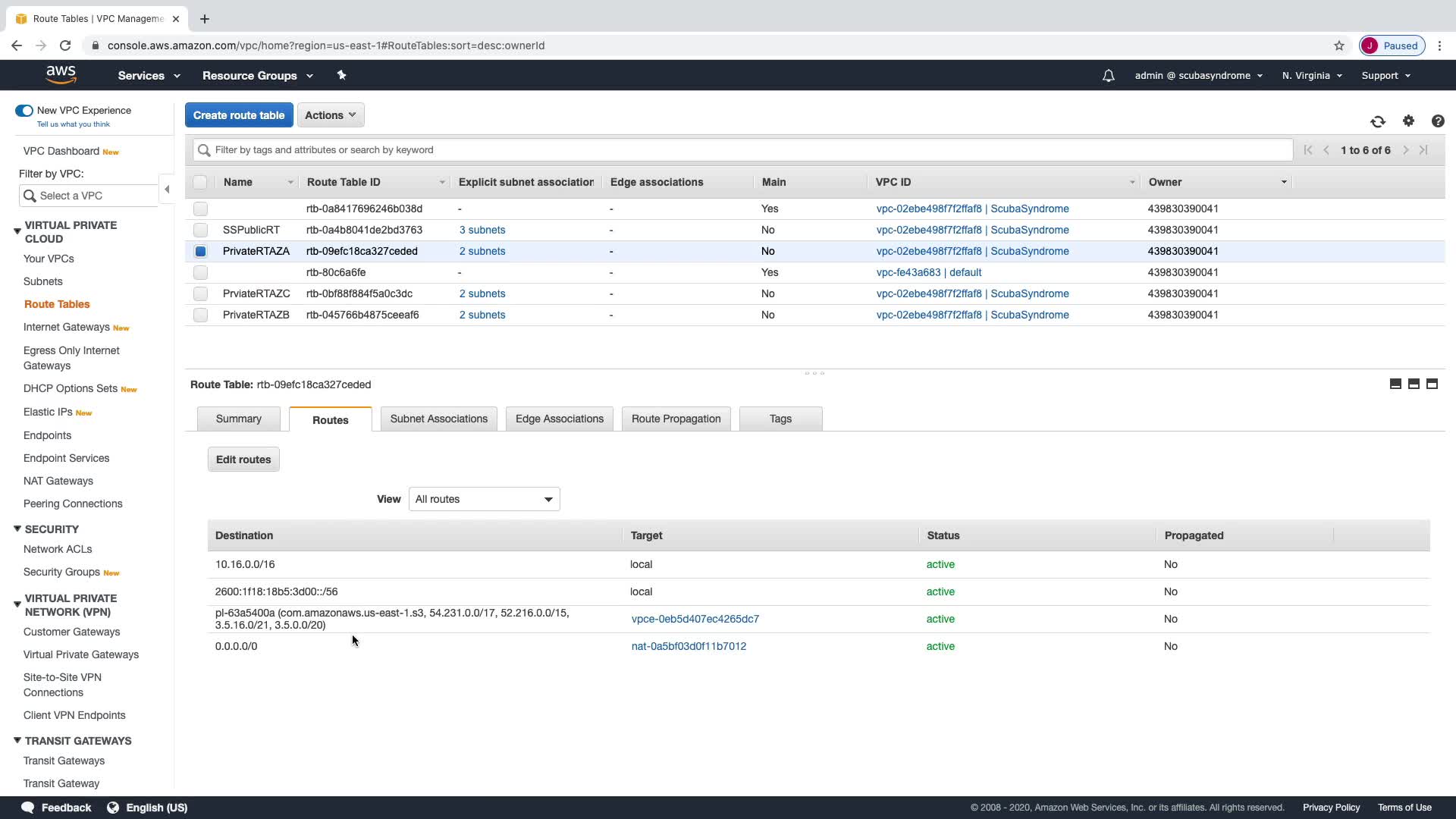Screen dimensions: 1456x819
Task: Bookmark this page with the star icon
Action: pyautogui.click(x=1338, y=45)
